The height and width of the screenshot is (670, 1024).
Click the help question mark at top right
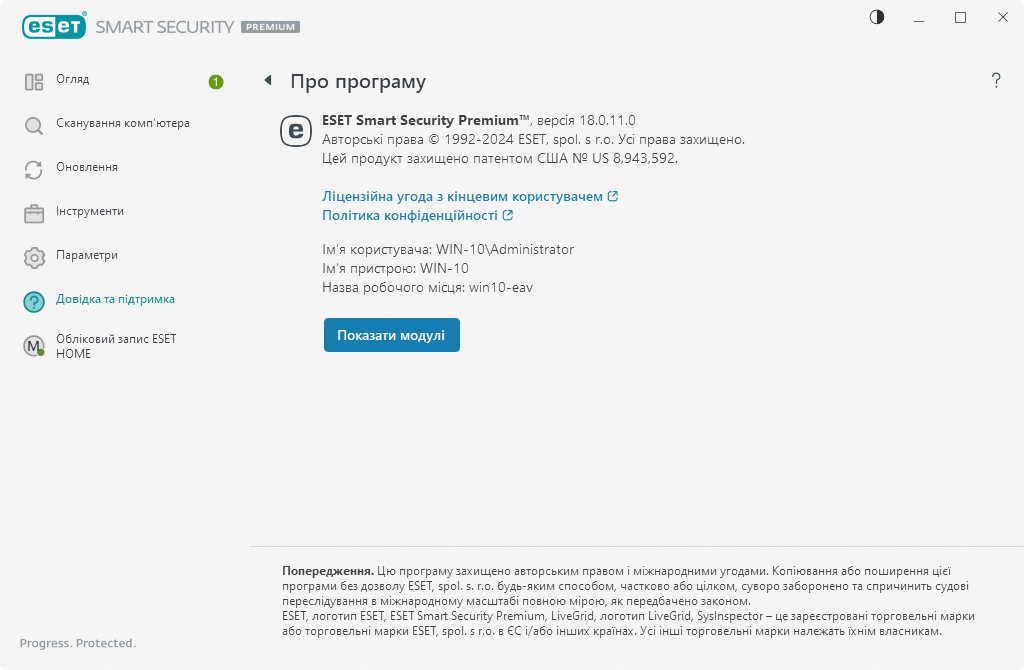[x=996, y=81]
